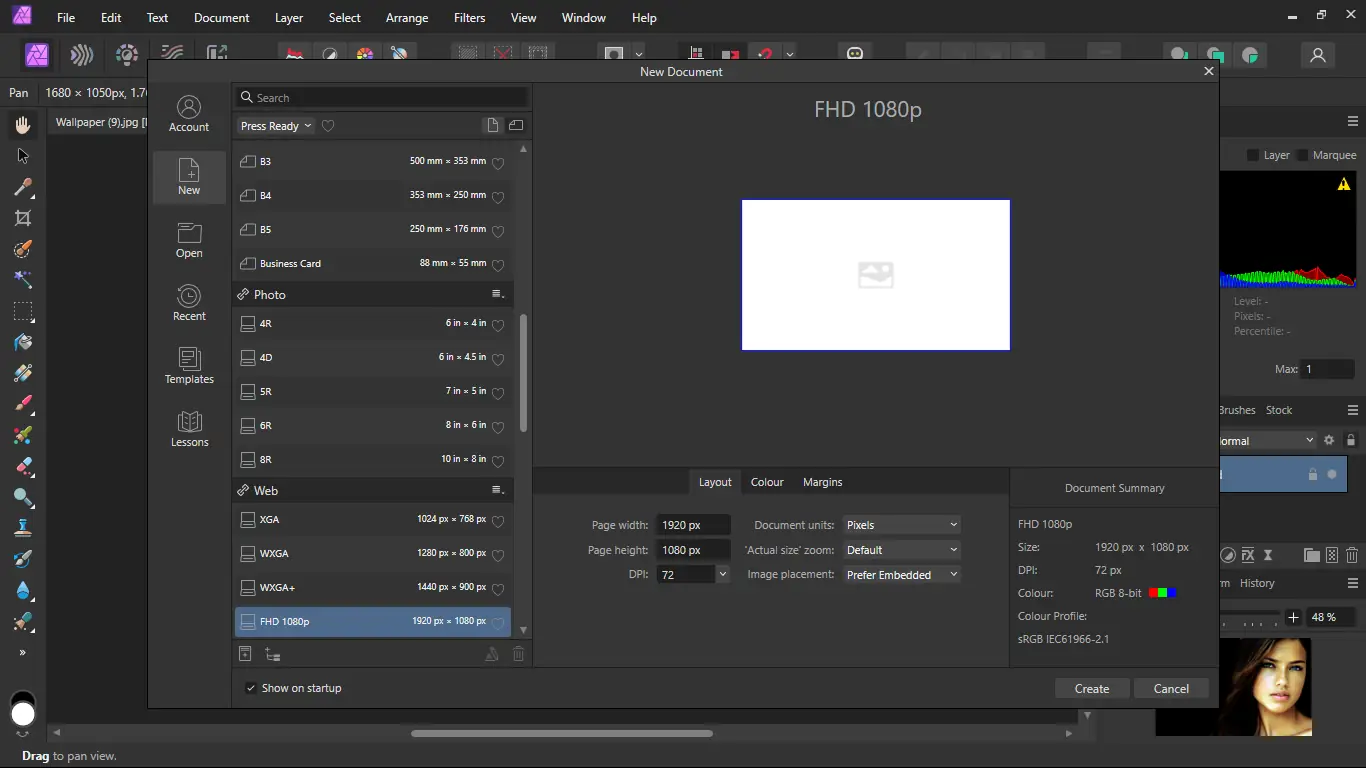Open the Lessons section
Image resolution: width=1366 pixels, height=768 pixels.
tap(189, 428)
